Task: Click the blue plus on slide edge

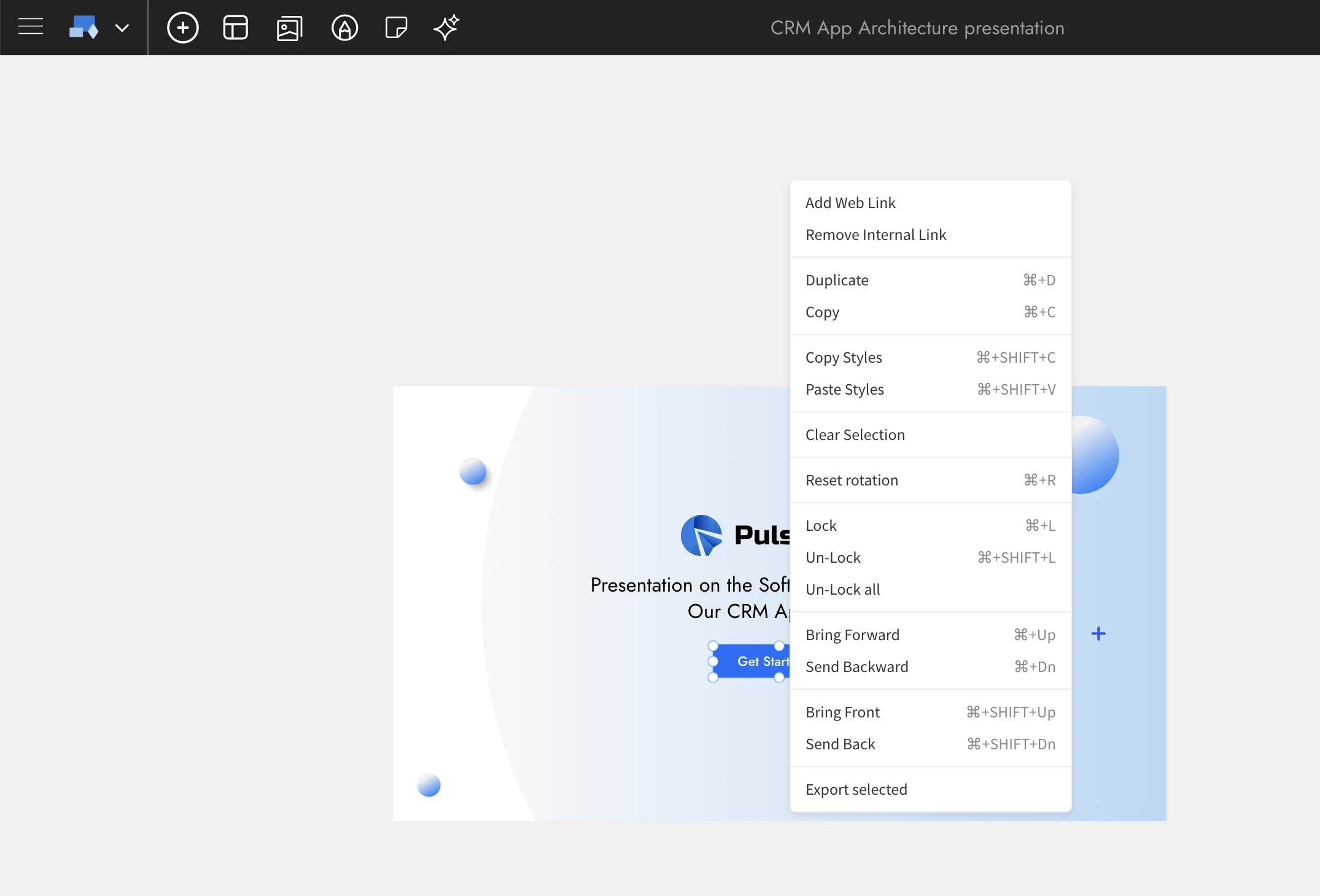Action: pyautogui.click(x=1098, y=634)
